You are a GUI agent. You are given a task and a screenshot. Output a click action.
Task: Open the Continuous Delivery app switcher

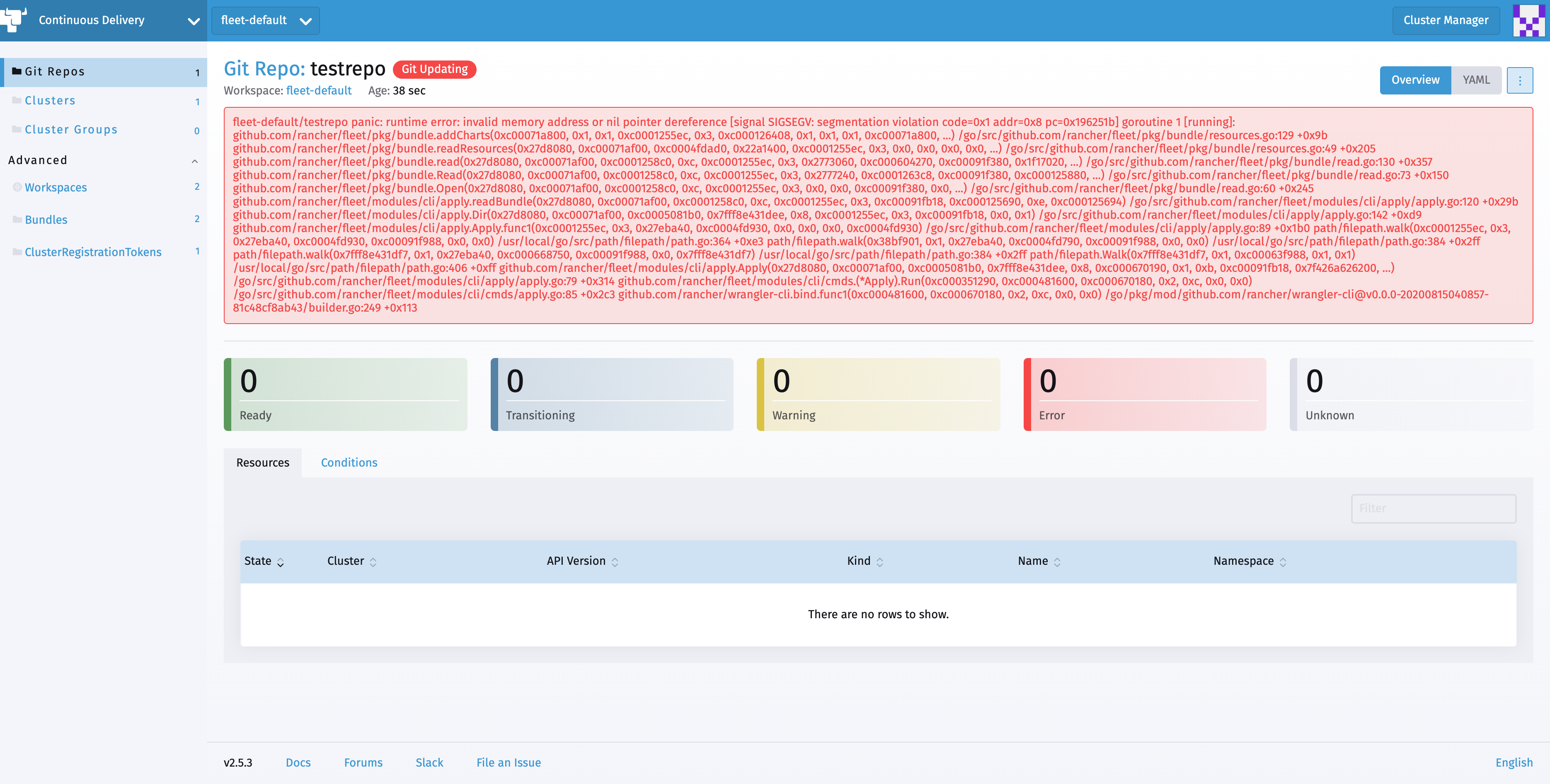[x=193, y=21]
